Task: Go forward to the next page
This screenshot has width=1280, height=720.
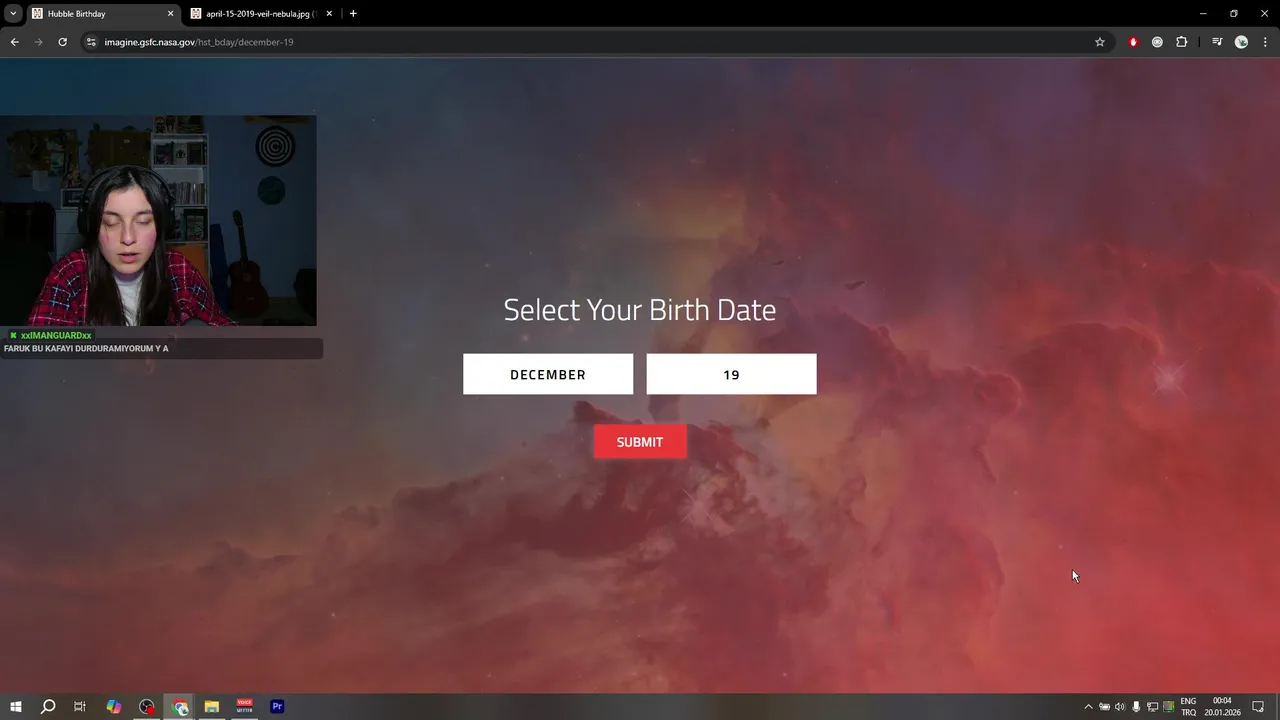Action: (x=38, y=42)
